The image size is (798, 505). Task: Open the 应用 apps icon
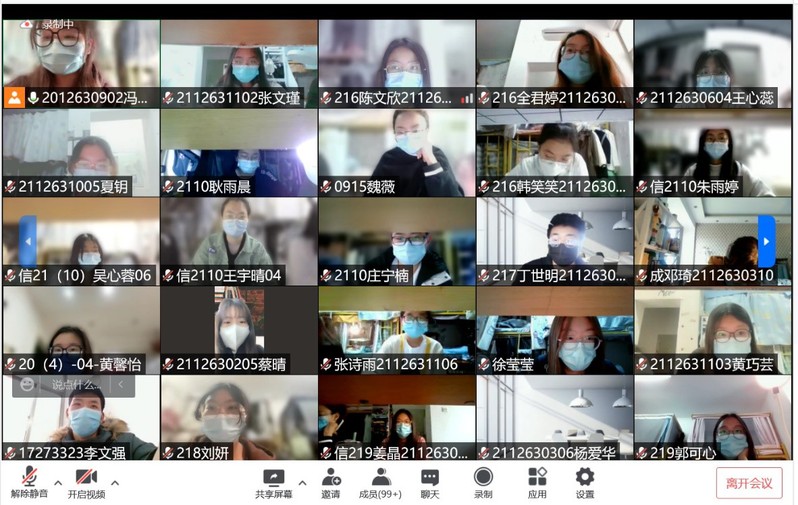tap(537, 482)
